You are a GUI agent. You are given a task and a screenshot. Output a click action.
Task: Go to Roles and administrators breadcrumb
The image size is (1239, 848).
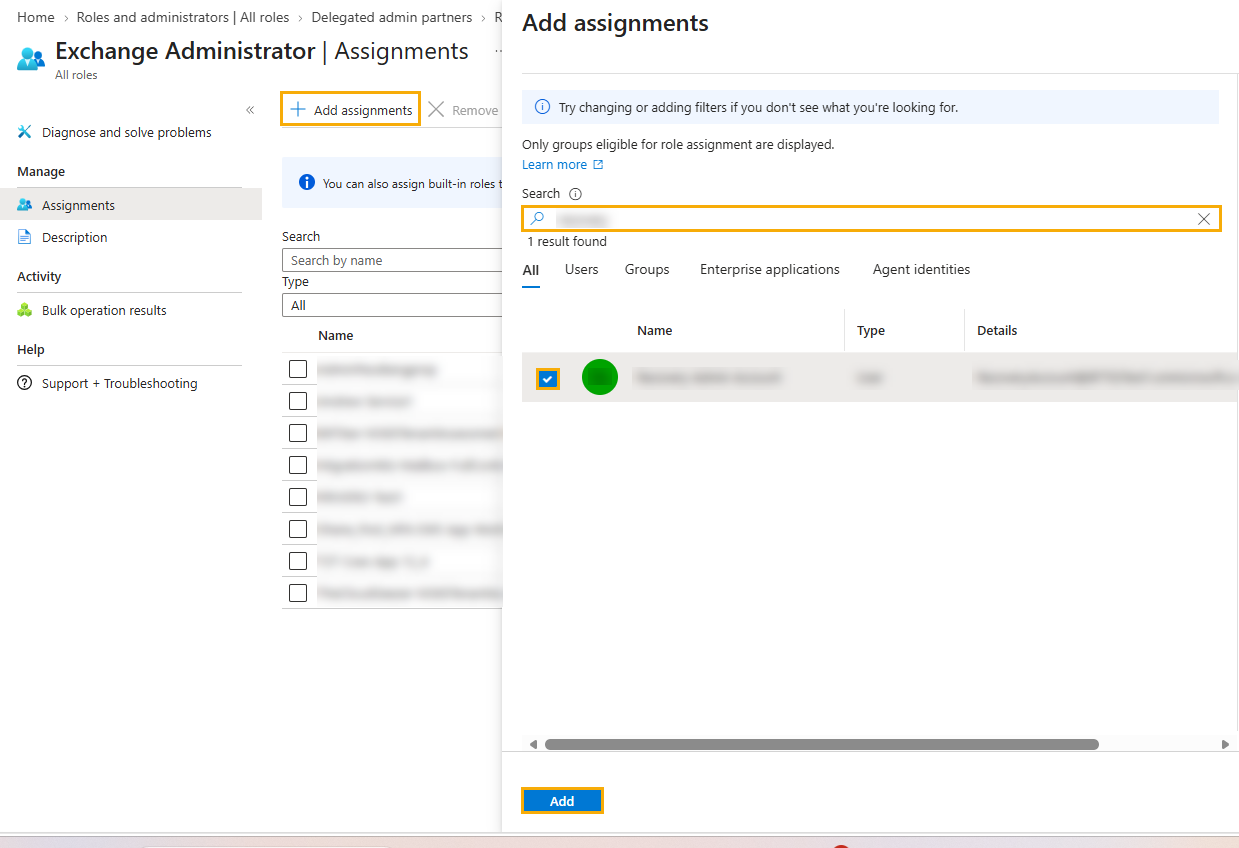click(183, 17)
